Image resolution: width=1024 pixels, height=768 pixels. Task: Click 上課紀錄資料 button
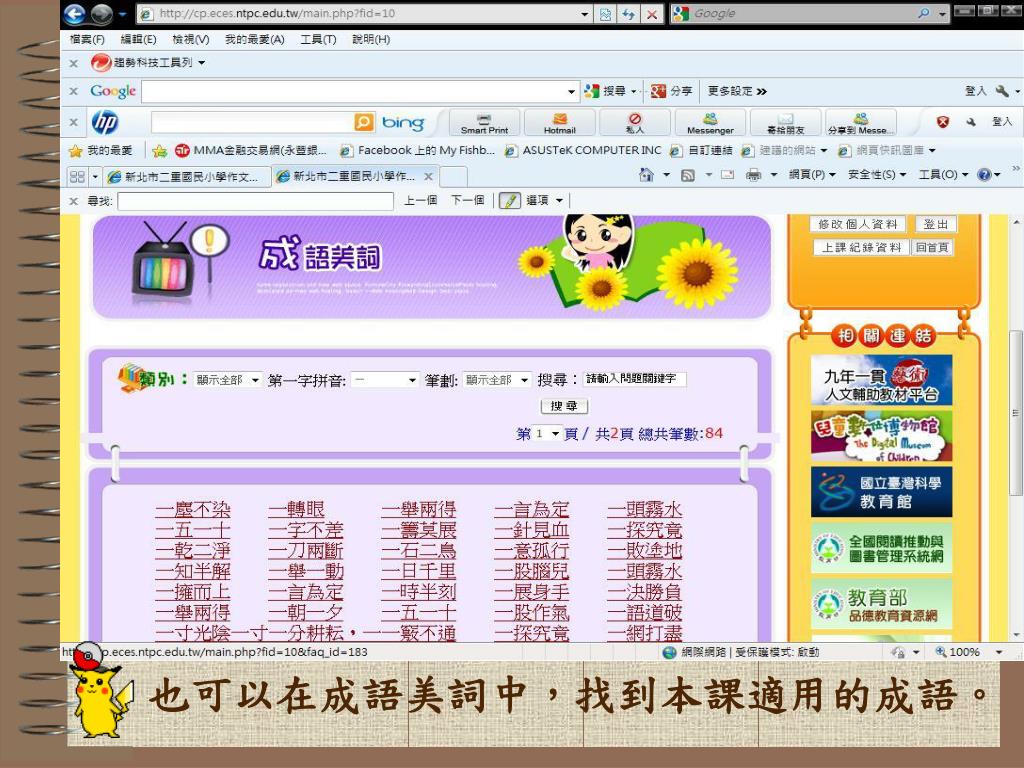pyautogui.click(x=861, y=248)
